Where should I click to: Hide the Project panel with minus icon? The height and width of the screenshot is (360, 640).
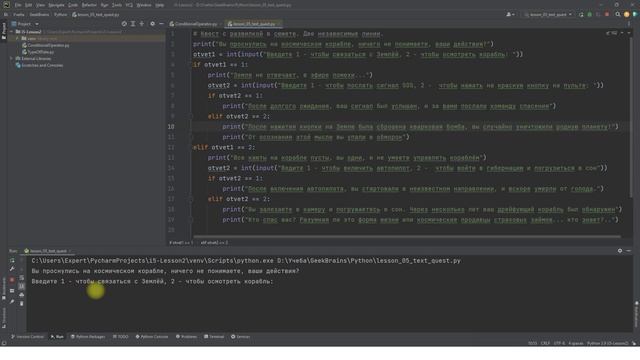(162, 24)
